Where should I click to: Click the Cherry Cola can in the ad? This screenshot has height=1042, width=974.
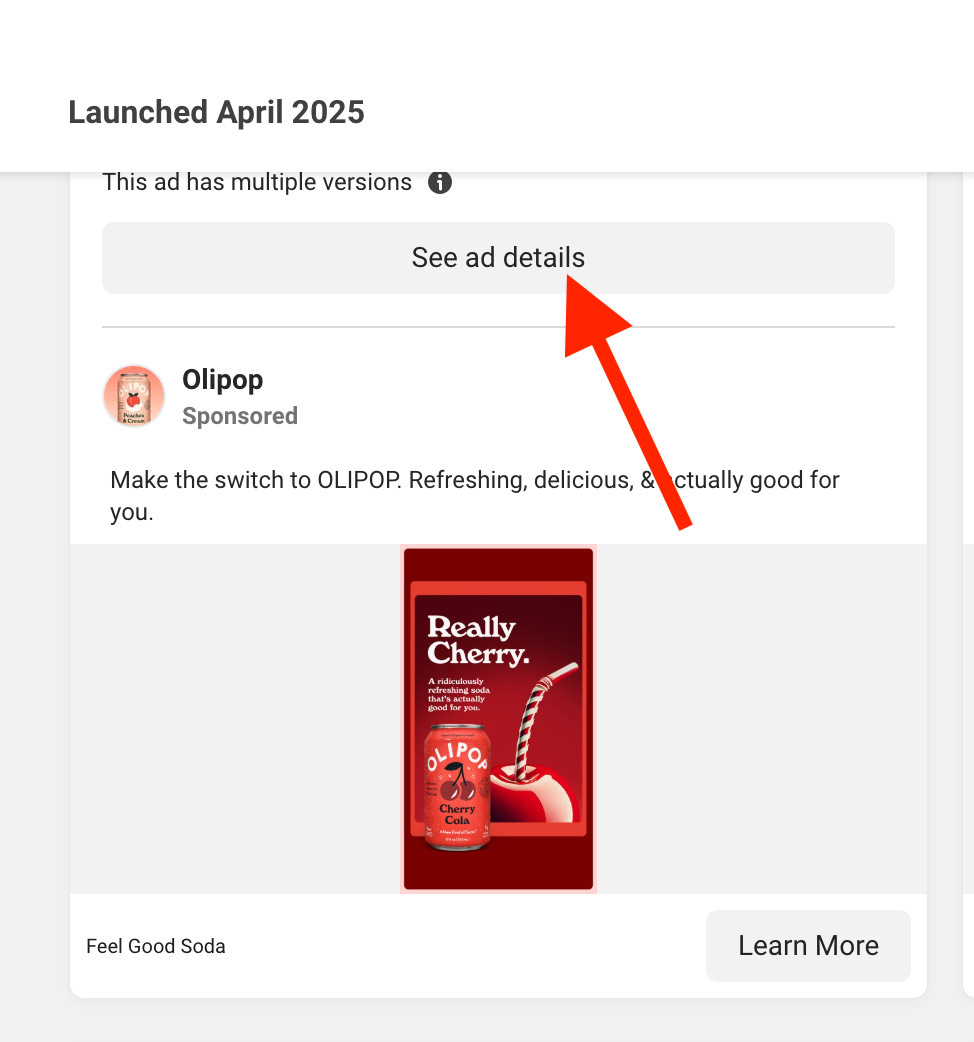[457, 787]
